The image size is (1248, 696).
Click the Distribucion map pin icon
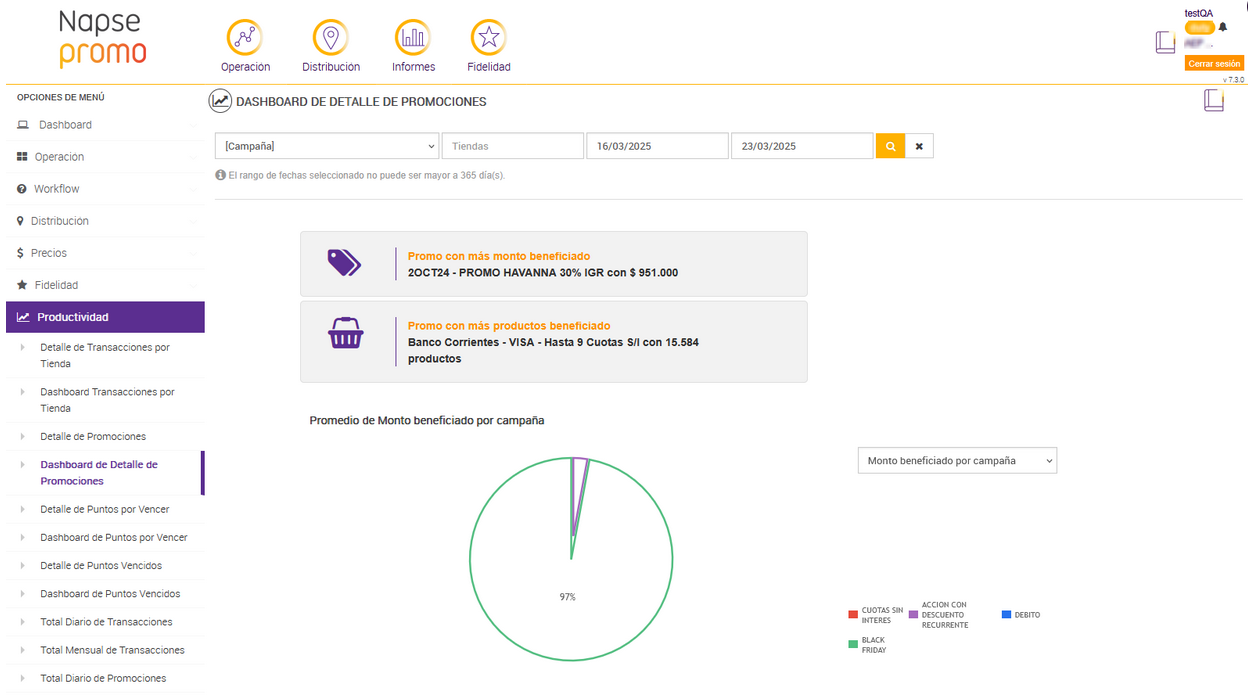331,38
